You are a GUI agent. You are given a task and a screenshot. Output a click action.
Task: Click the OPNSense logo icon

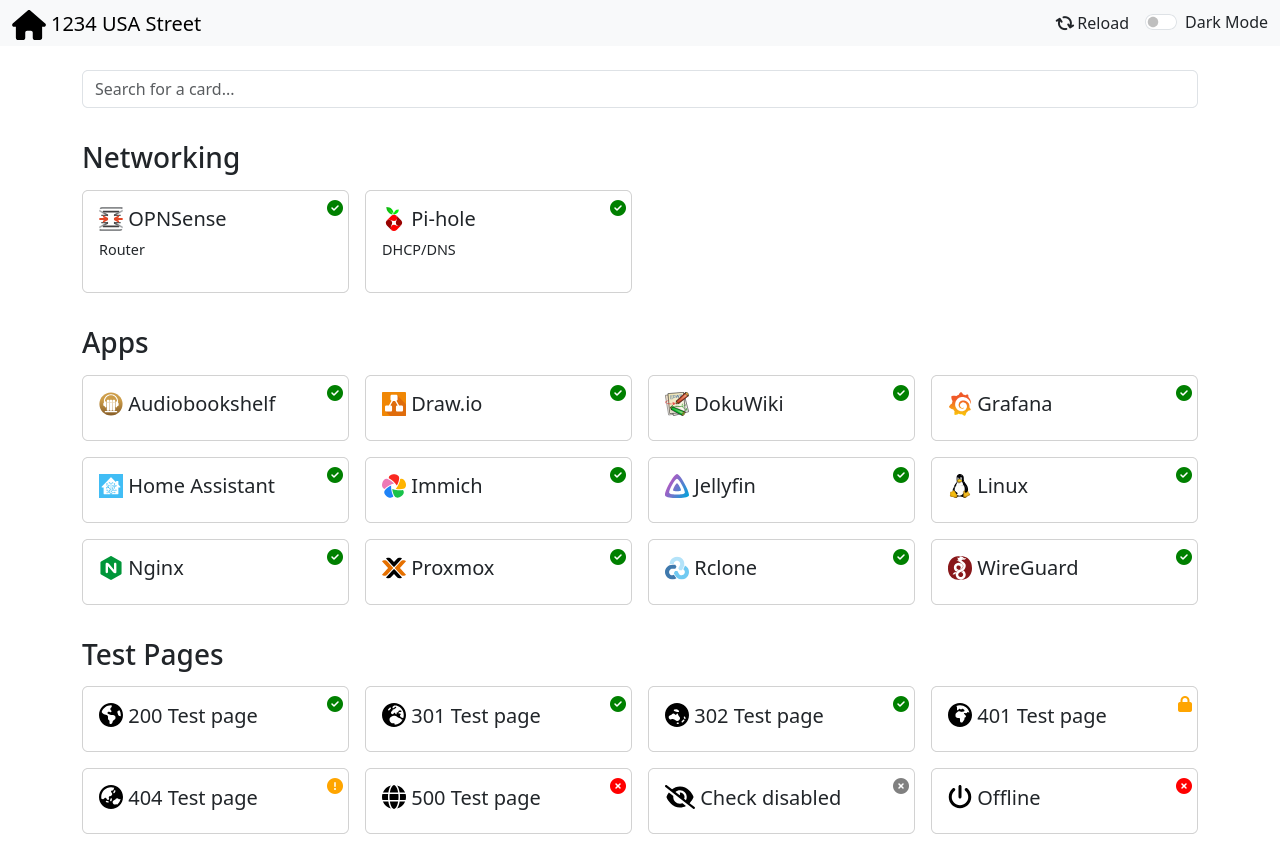pos(111,219)
